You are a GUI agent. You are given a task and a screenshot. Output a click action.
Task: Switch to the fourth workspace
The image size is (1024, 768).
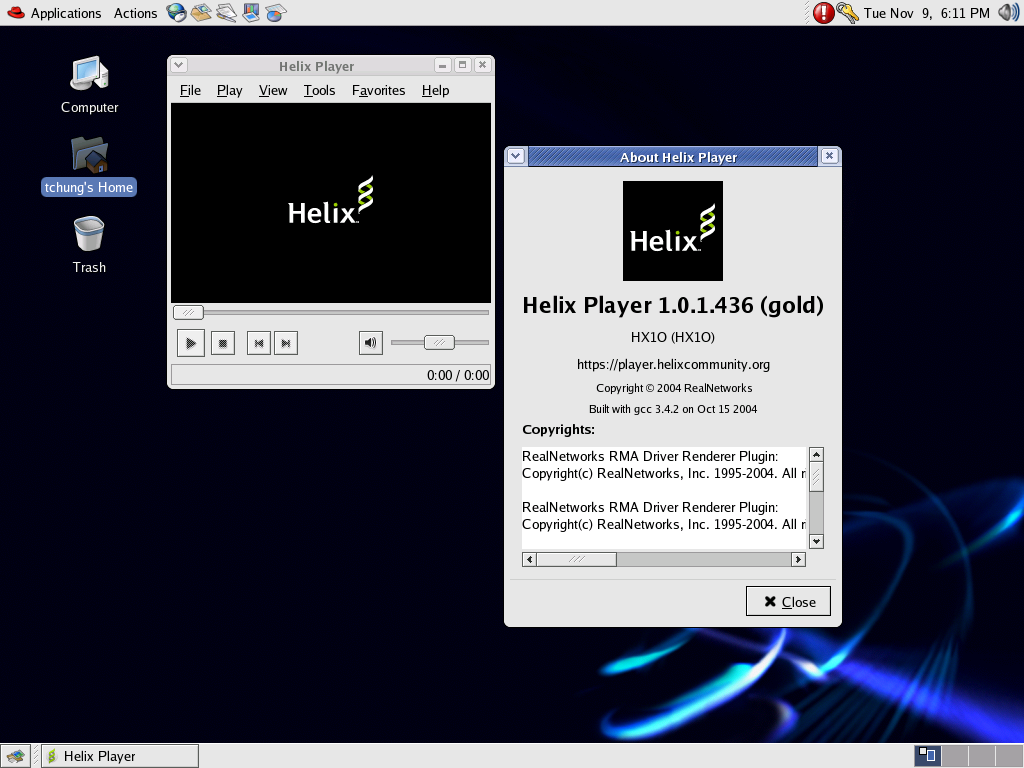pos(1008,756)
